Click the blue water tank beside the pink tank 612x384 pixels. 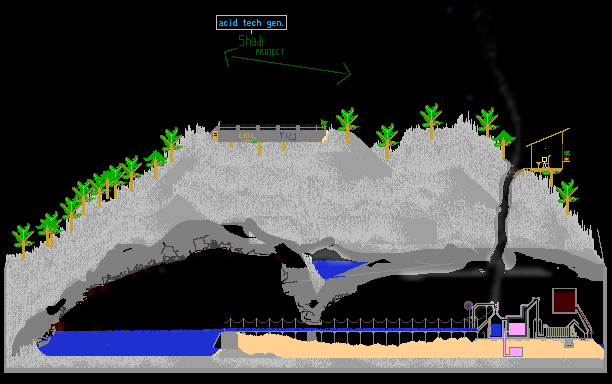[x=496, y=330]
